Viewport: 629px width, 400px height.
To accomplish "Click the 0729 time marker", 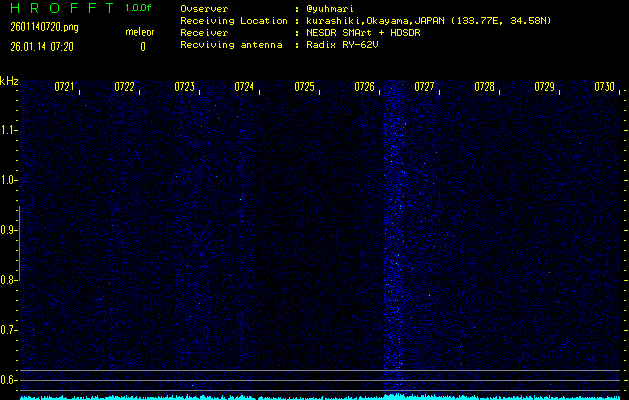I will pyautogui.click(x=544, y=87).
